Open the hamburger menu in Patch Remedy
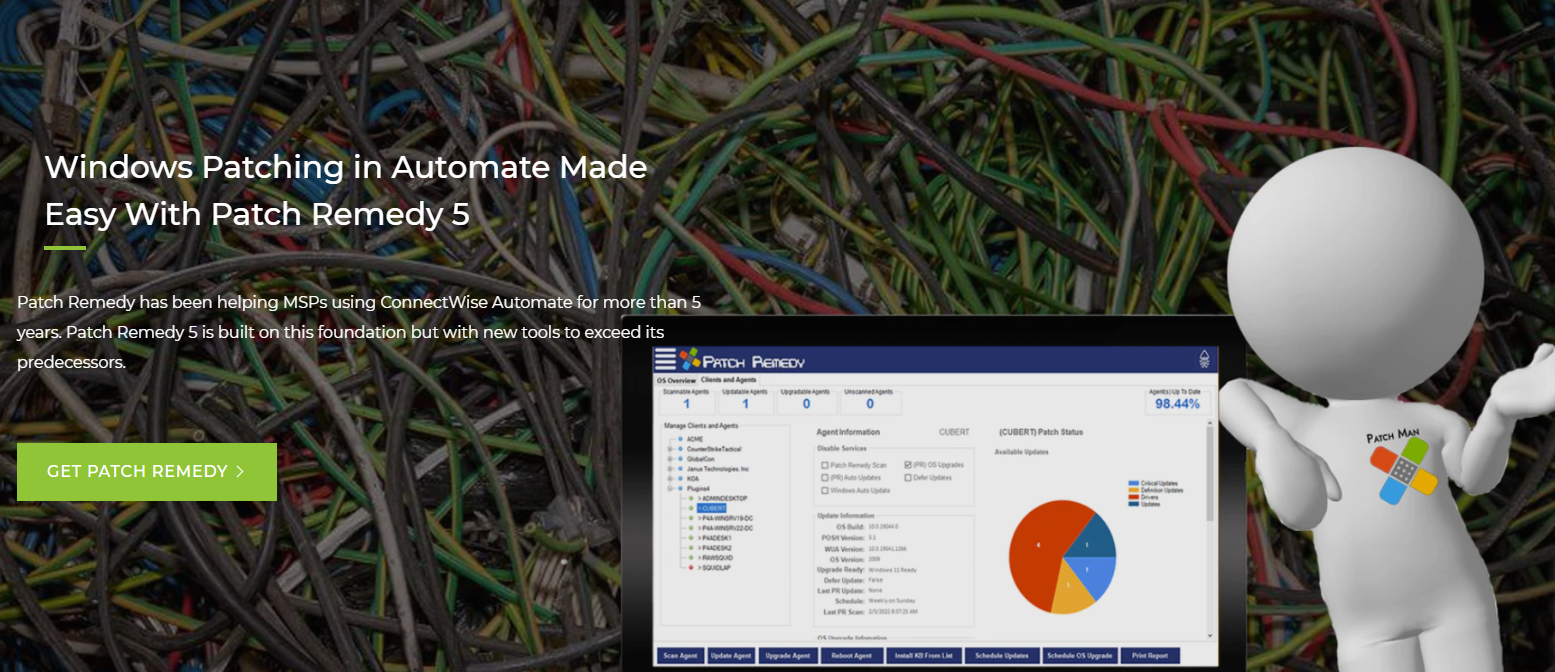The image size is (1555, 672). [665, 360]
